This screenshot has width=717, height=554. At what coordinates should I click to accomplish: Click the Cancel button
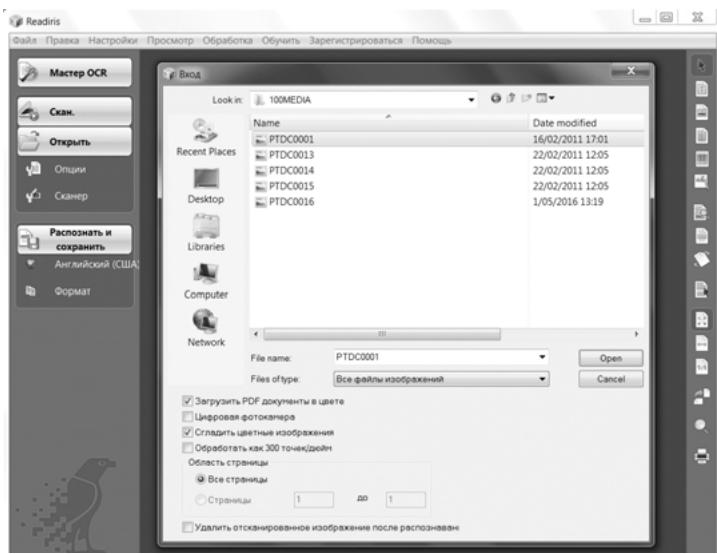point(610,379)
